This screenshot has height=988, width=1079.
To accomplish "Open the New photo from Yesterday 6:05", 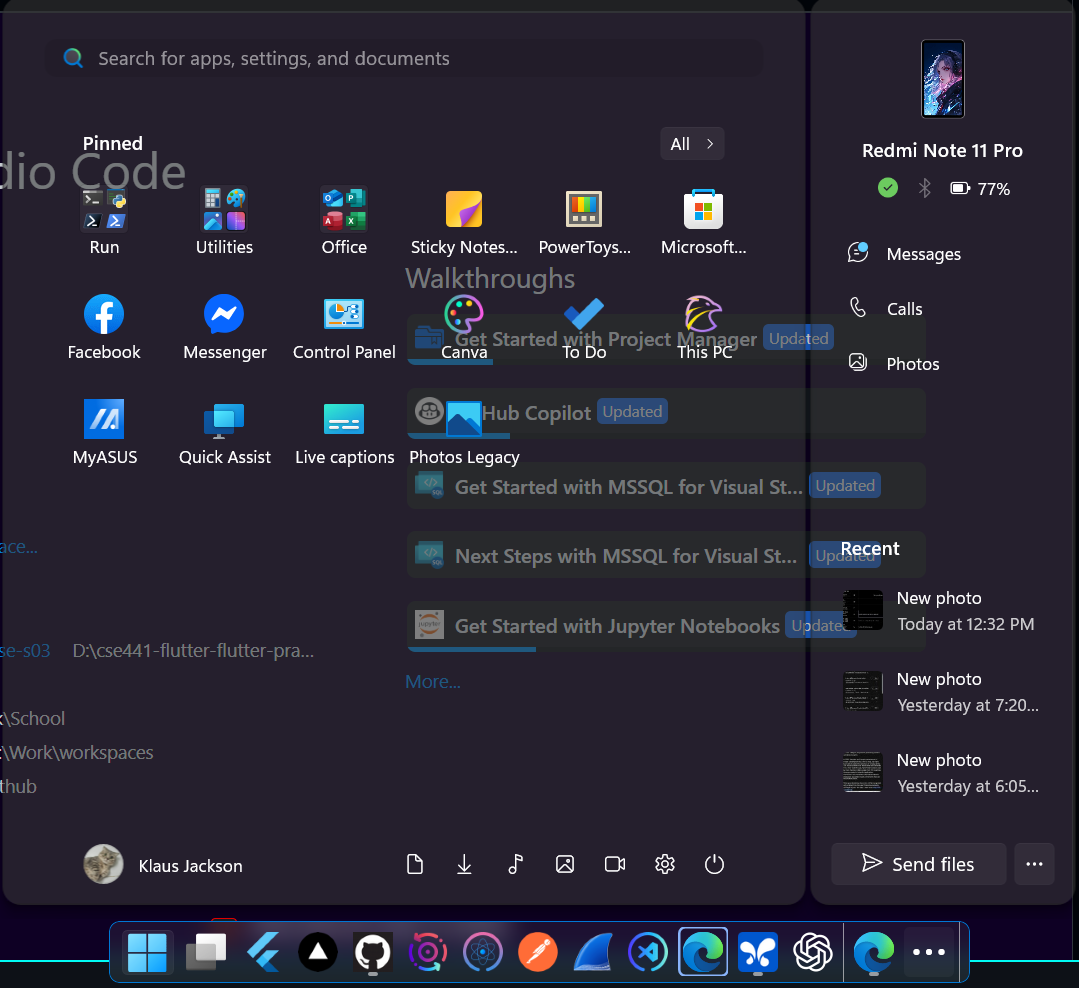I will 941,773.
